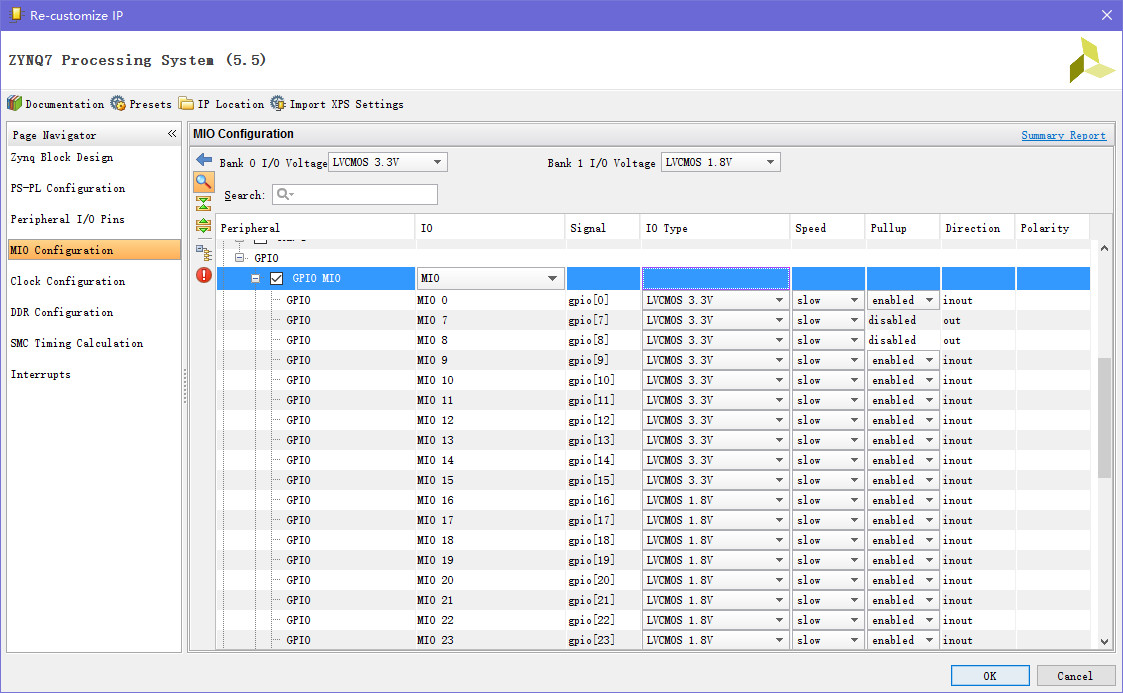Click the Presets toolbar button
Viewport: 1123px width, 693px height.
tap(142, 104)
